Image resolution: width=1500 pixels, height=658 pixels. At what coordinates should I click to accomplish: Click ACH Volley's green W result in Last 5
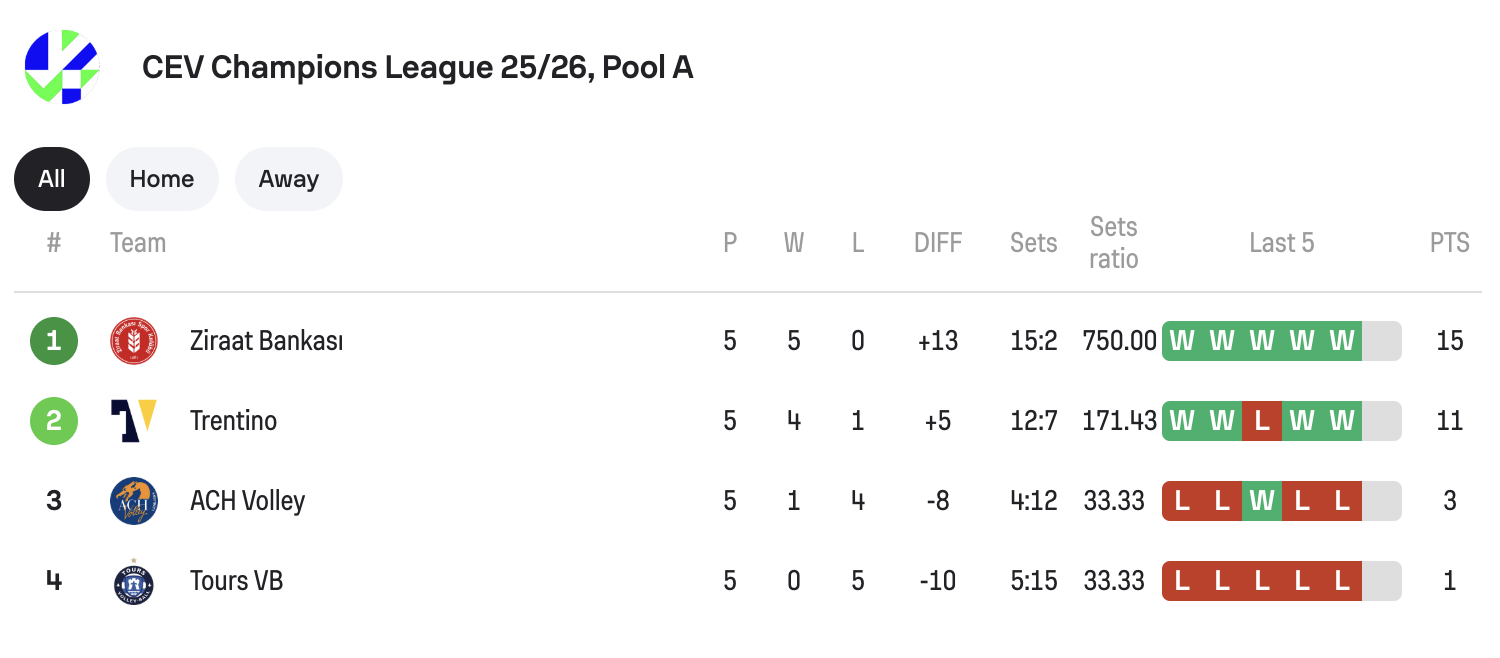tap(1262, 501)
